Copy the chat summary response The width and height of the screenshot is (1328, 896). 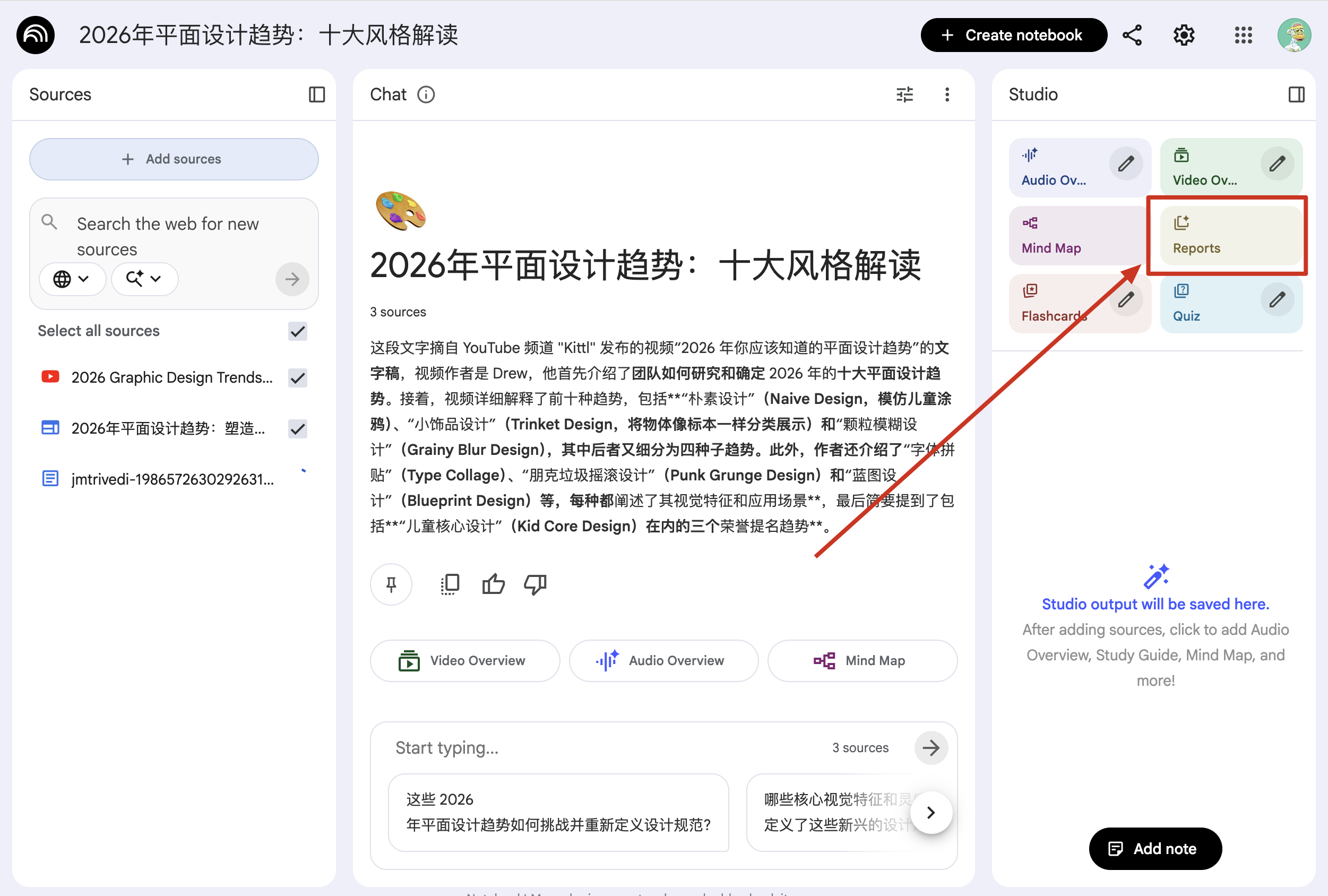(450, 584)
